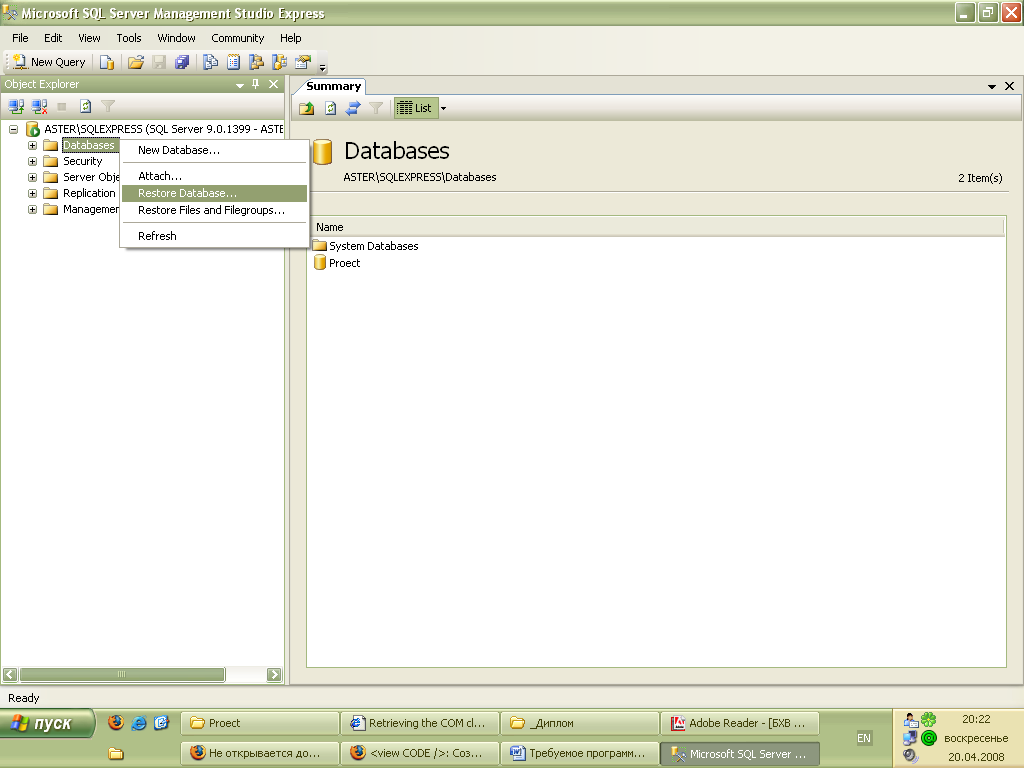Image resolution: width=1024 pixels, height=768 pixels.
Task: Select the ASTER\SQLEXPRESS server in tree
Action: [x=163, y=129]
